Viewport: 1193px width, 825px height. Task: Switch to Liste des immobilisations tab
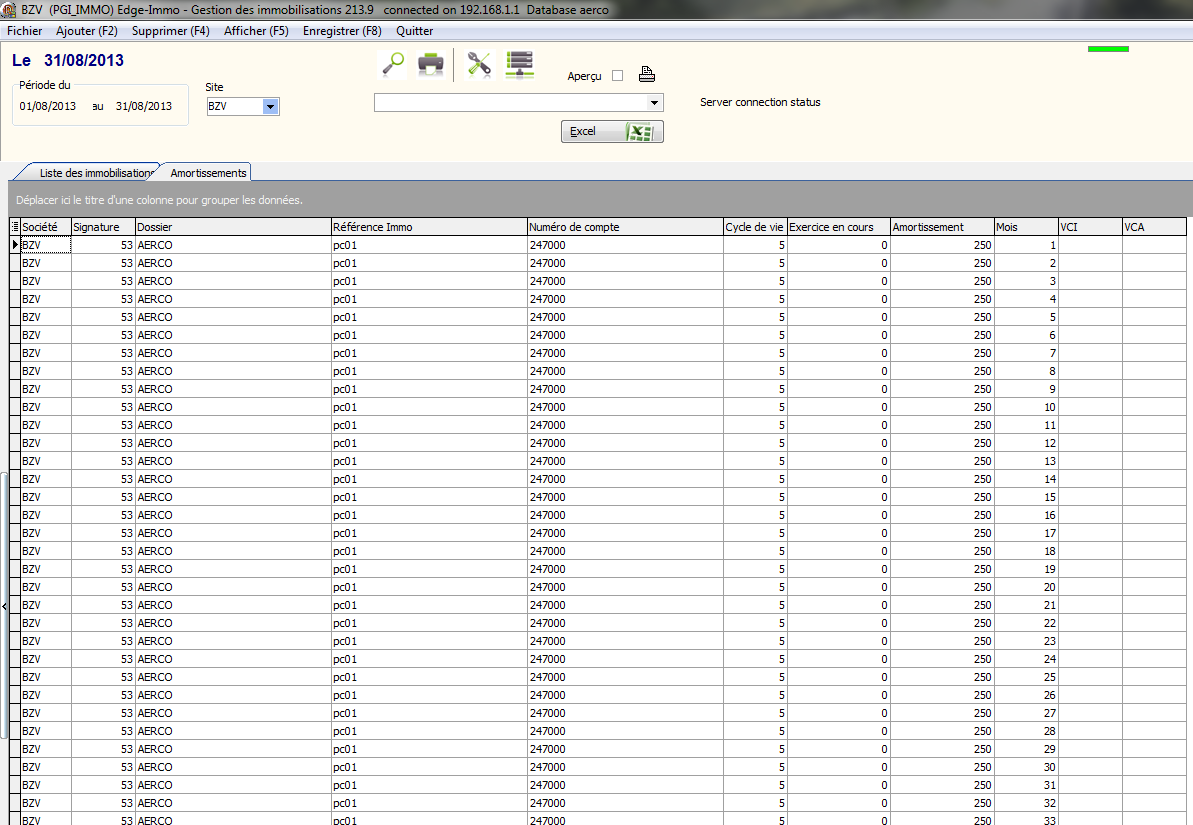97,173
